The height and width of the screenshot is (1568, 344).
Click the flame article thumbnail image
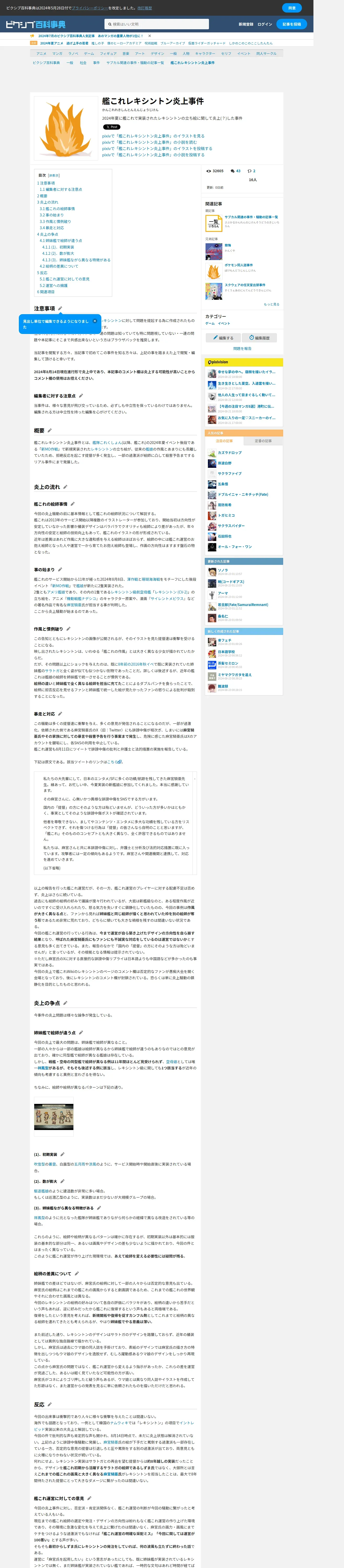66,128
